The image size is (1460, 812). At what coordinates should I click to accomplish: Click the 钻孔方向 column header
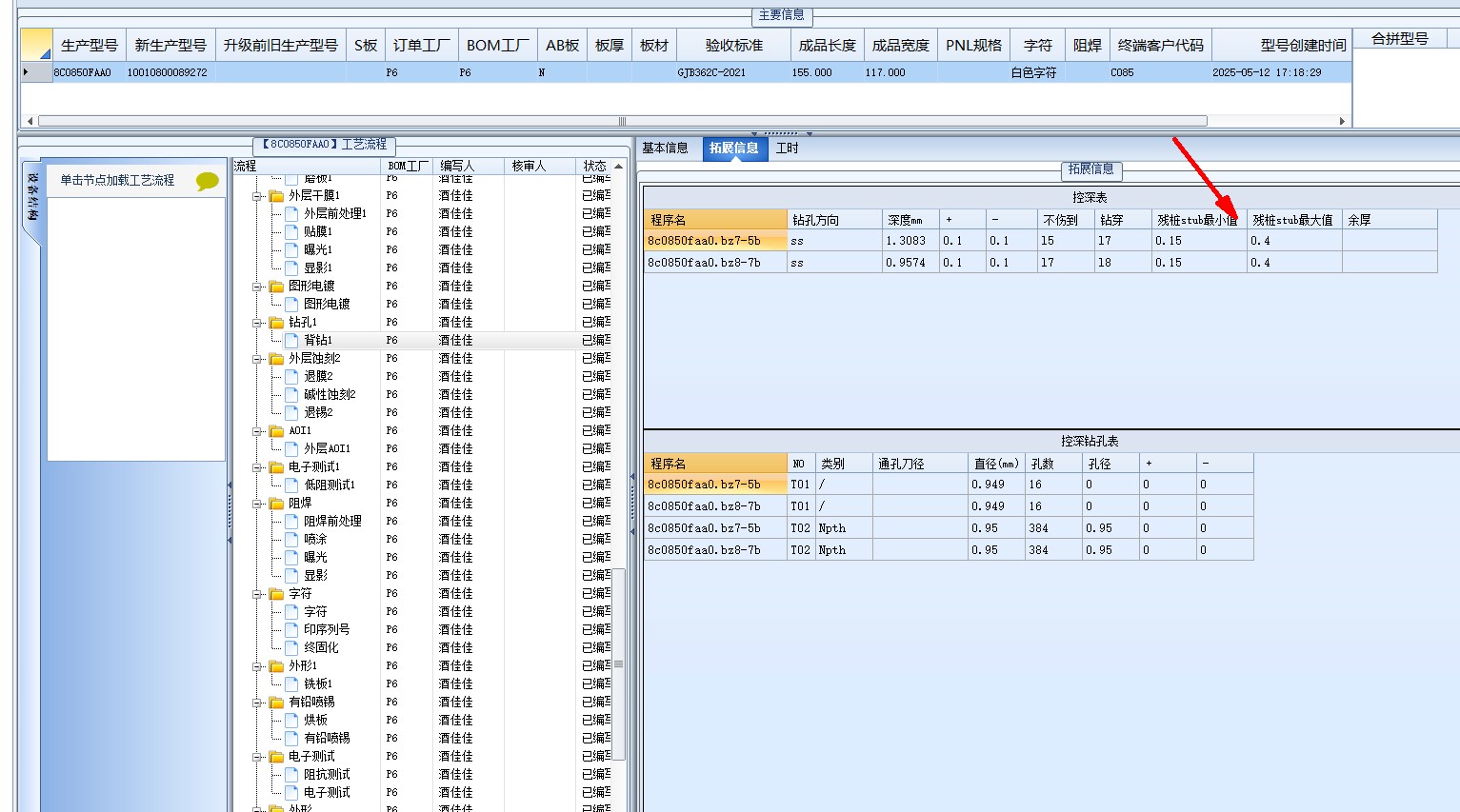pyautogui.click(x=834, y=220)
